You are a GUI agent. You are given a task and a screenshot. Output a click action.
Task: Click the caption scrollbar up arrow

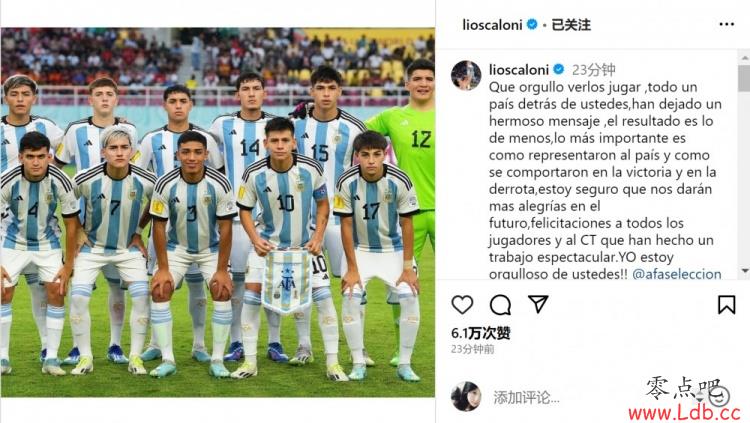coord(745,58)
